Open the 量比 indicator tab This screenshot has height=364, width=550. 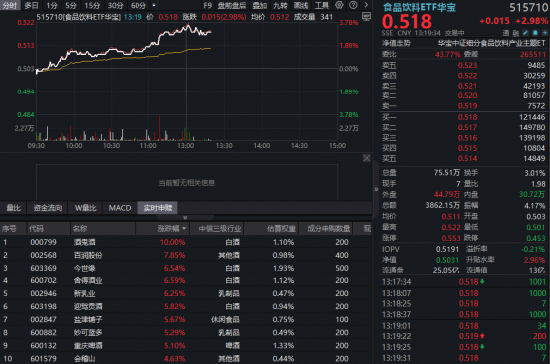coord(14,208)
